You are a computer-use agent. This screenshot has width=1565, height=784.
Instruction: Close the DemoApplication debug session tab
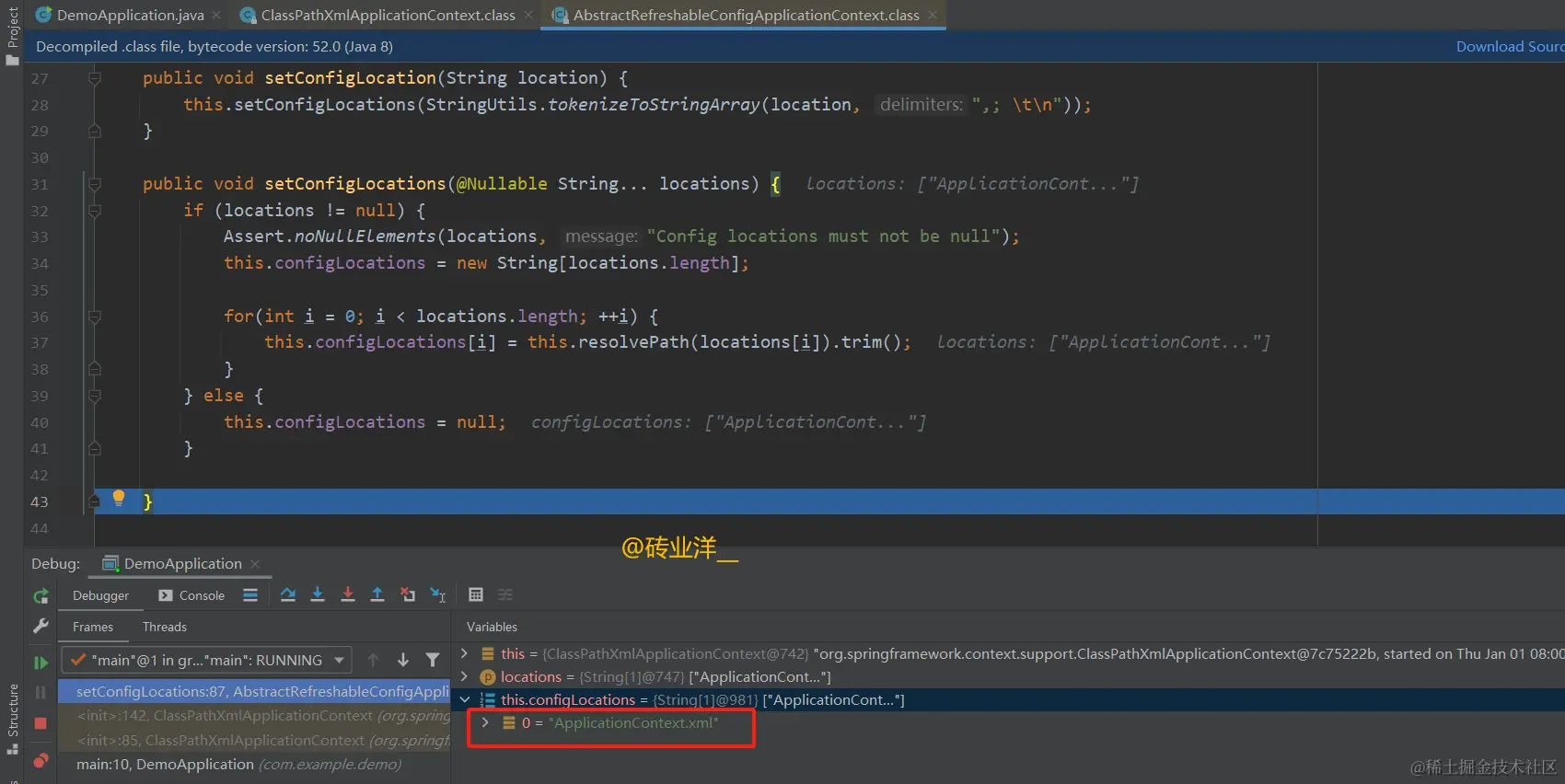pyautogui.click(x=255, y=563)
